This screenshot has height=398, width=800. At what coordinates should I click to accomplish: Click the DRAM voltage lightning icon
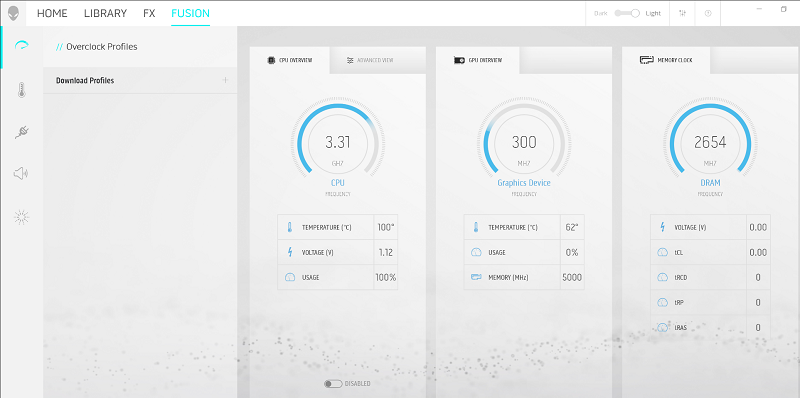(x=662, y=227)
